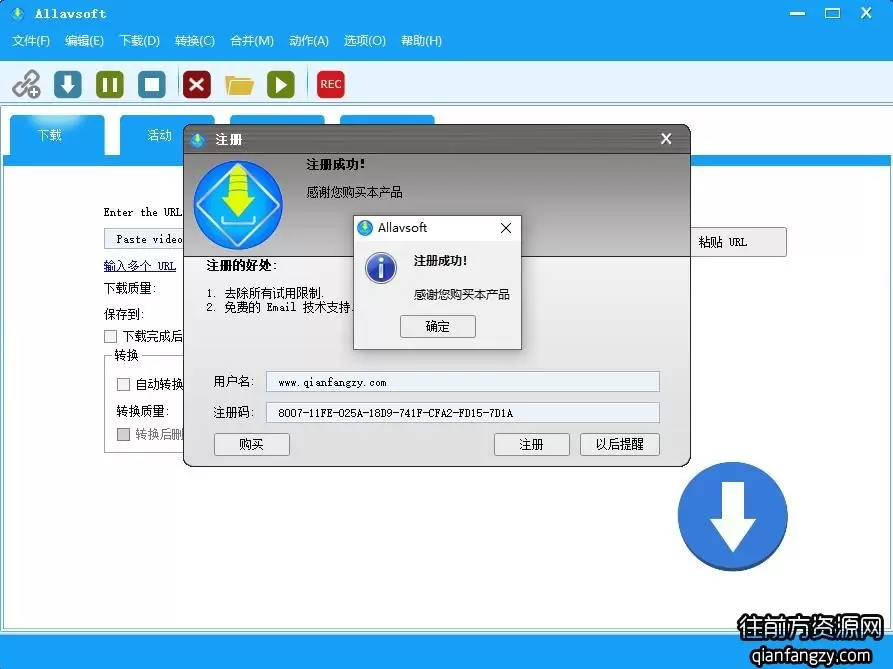Click the 注册 button
The width and height of the screenshot is (893, 669).
tap(531, 444)
